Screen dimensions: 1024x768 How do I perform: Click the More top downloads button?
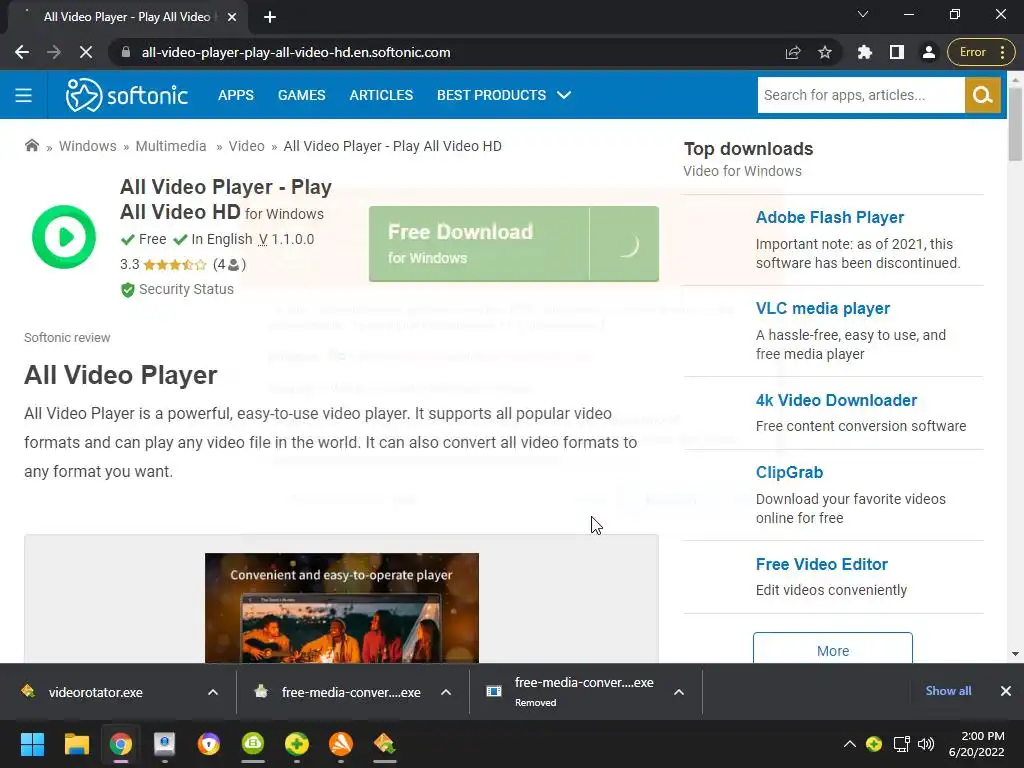(833, 650)
